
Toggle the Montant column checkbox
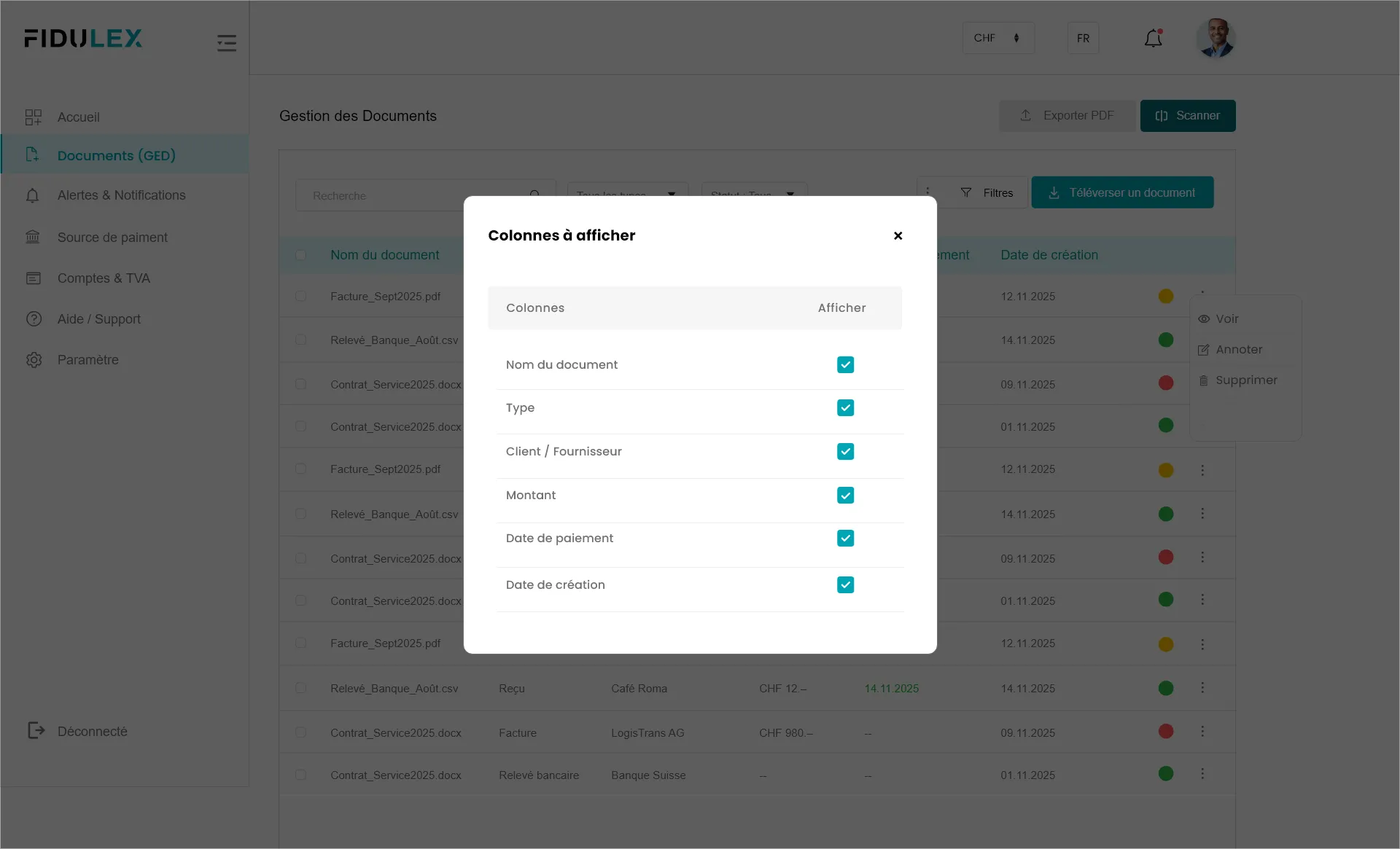[845, 496]
